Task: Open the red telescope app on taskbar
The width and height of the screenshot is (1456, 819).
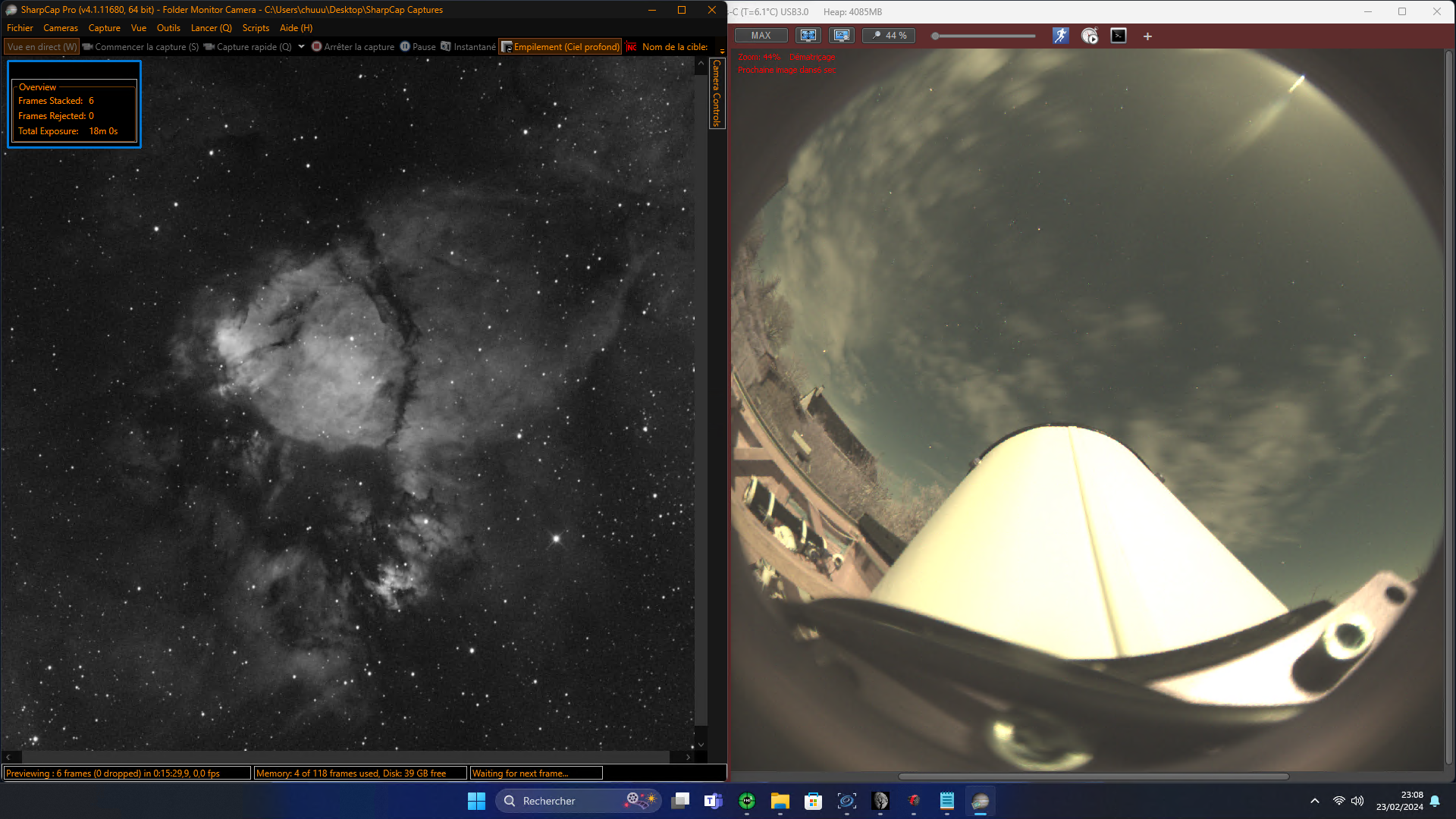Action: (914, 801)
